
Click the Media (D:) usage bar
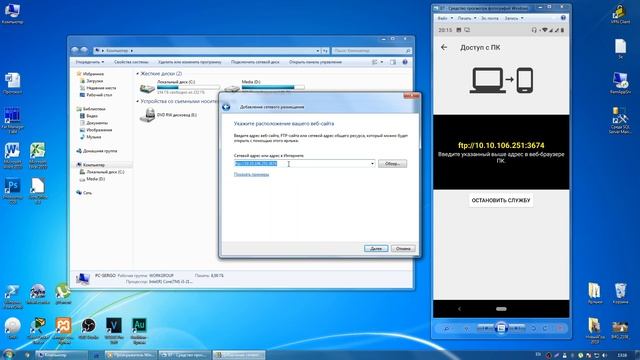pyautogui.click(x=273, y=87)
